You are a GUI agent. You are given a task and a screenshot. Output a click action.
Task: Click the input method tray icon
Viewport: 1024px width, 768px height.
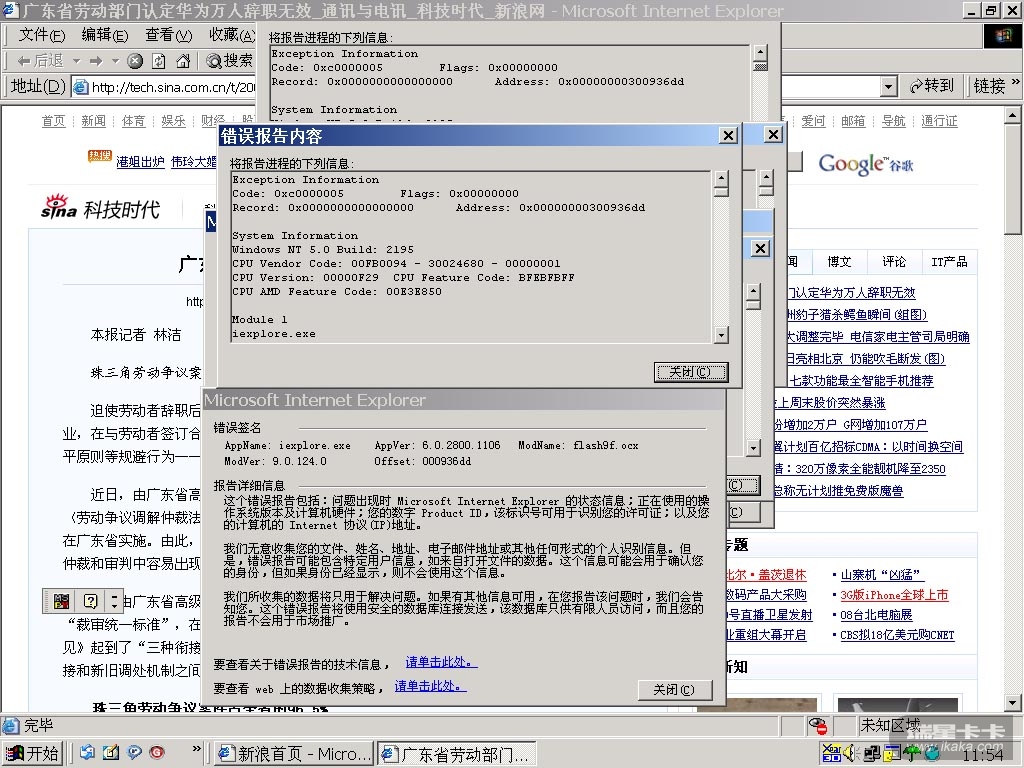831,754
